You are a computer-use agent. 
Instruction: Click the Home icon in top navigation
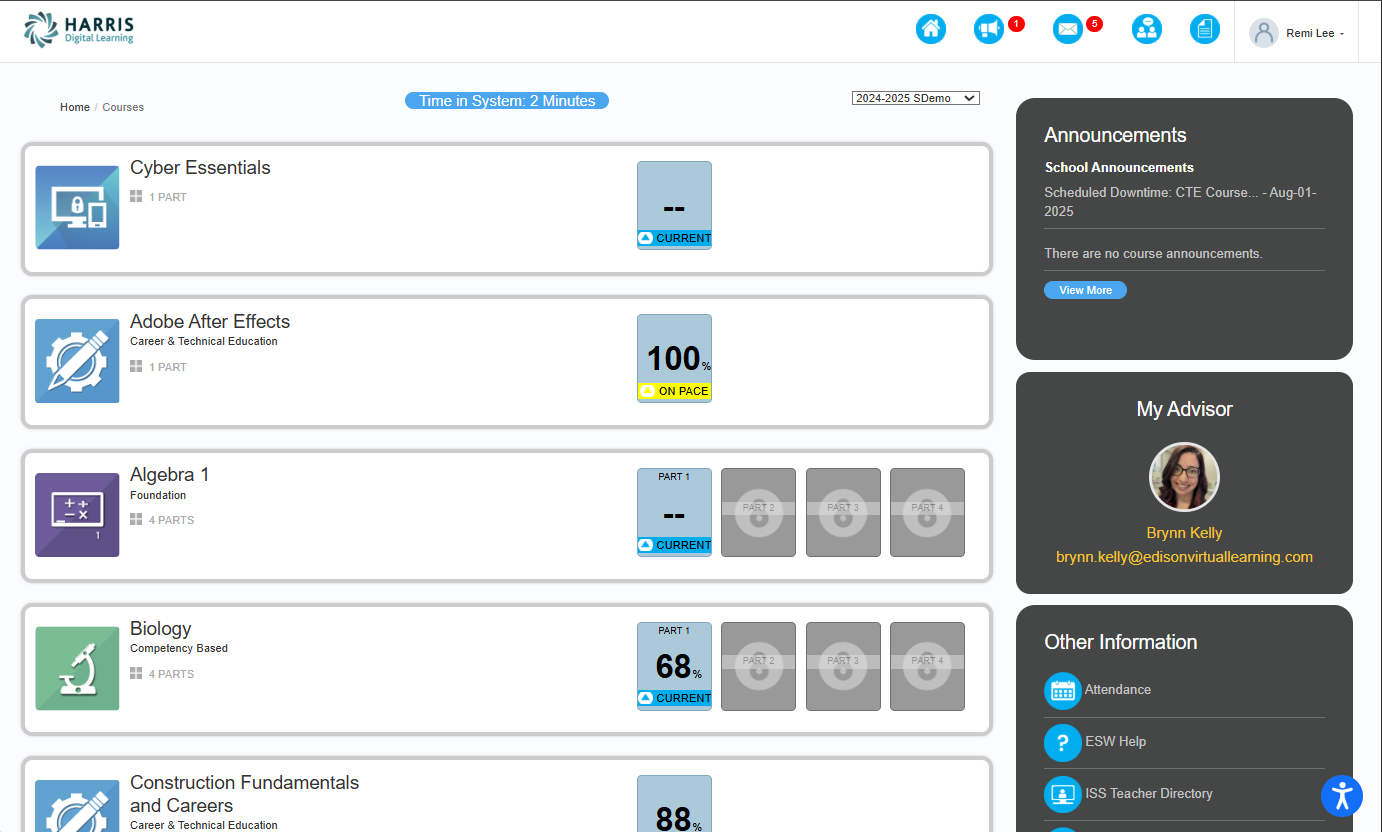pyautogui.click(x=930, y=29)
